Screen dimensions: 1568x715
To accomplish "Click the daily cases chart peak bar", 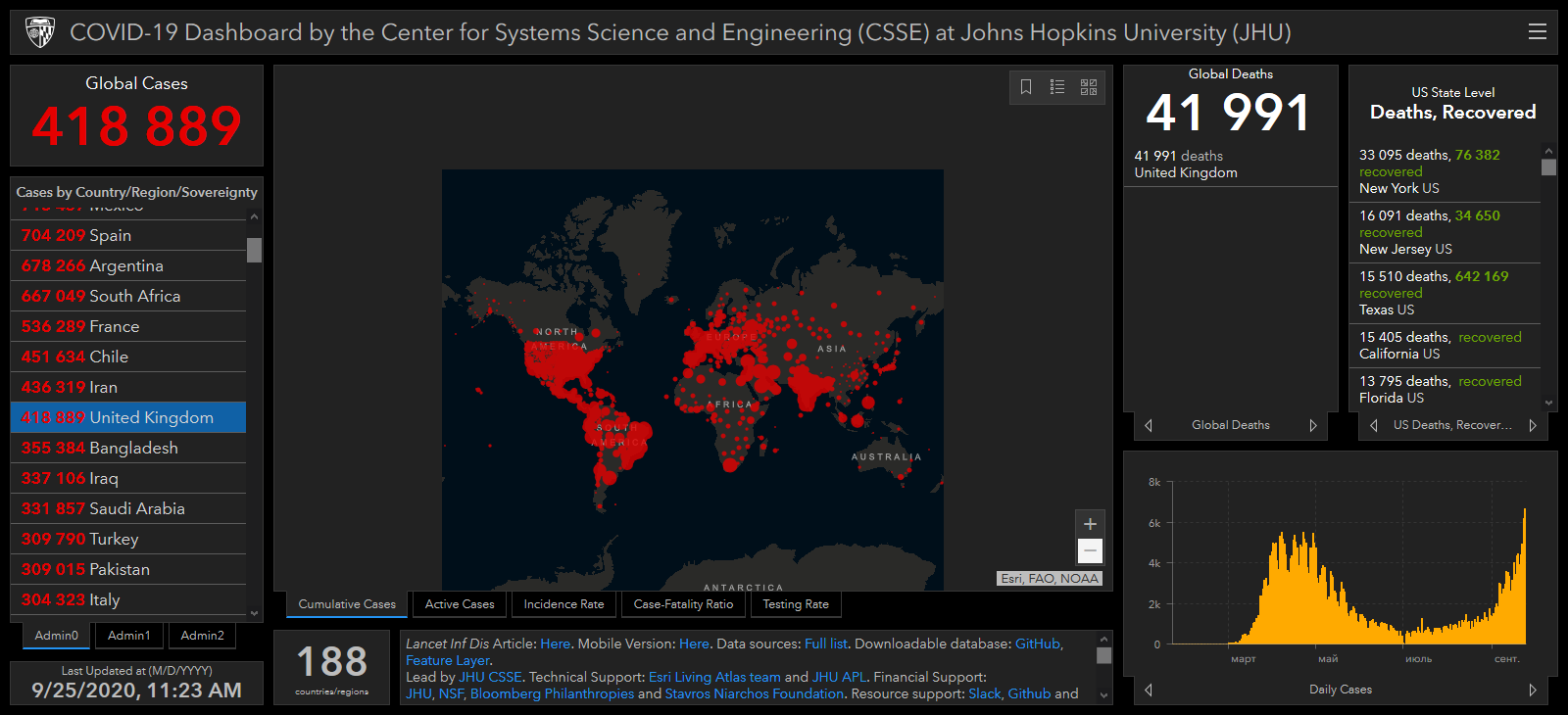I will (x=1525, y=576).
